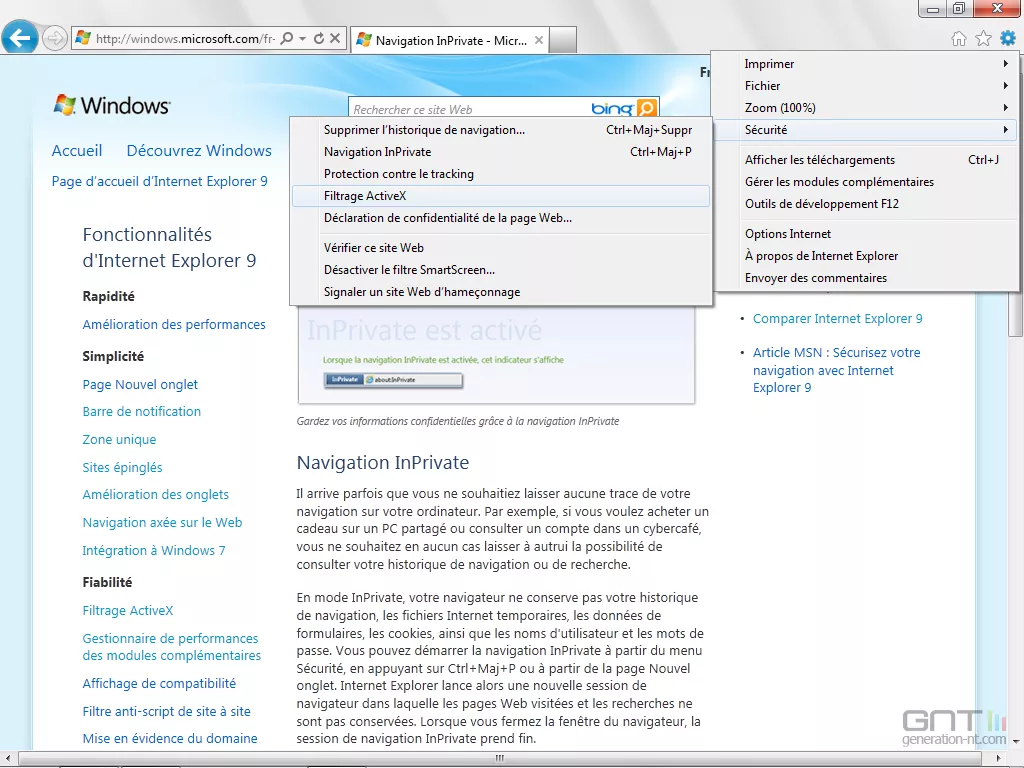Close the Navigation InPrivate tab

point(539,40)
